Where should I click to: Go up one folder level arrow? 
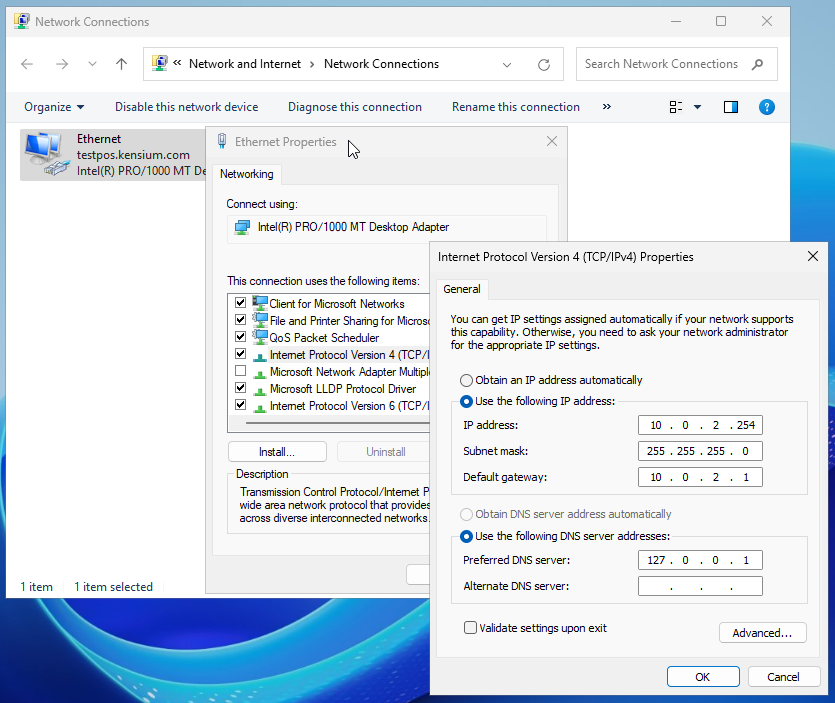coord(121,64)
